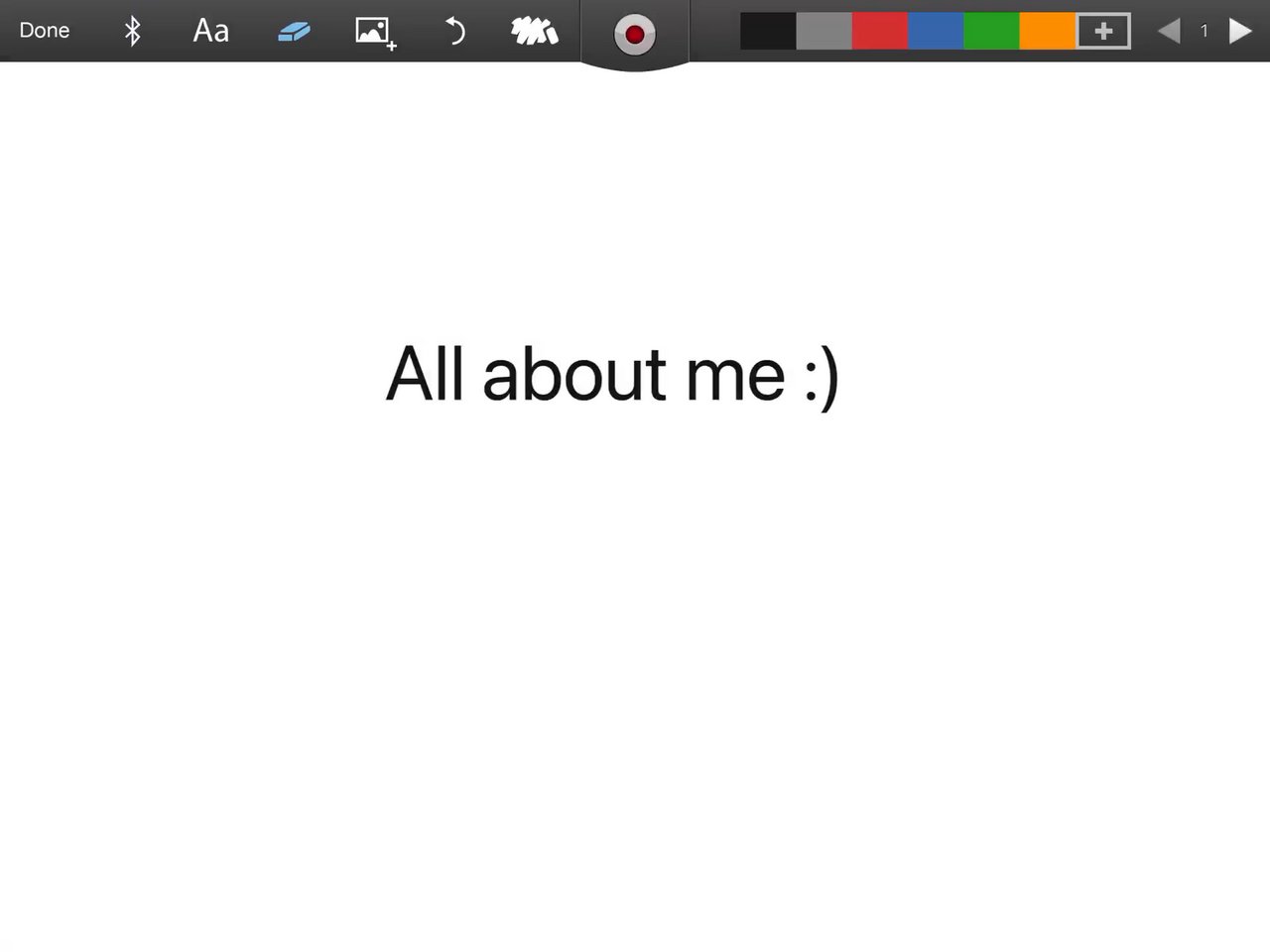Add a custom color with plus swatch
The width and height of the screenshot is (1270, 952).
(x=1103, y=31)
